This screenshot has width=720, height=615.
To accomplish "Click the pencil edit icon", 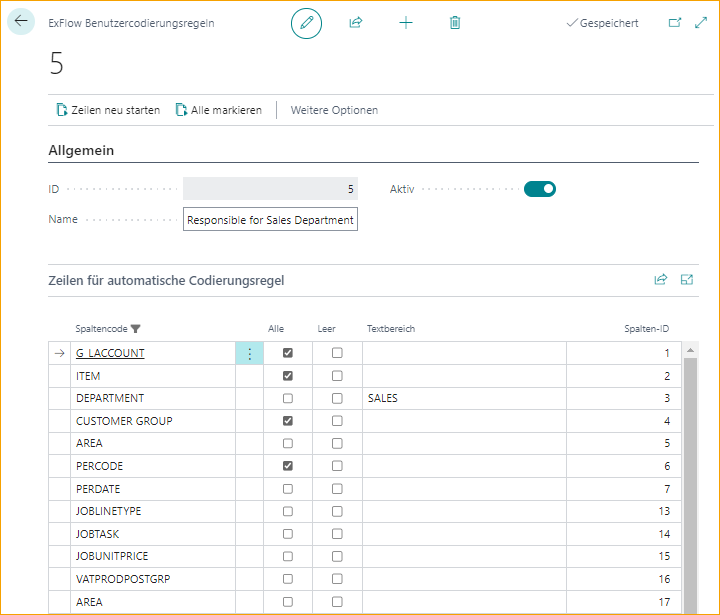I will (307, 22).
